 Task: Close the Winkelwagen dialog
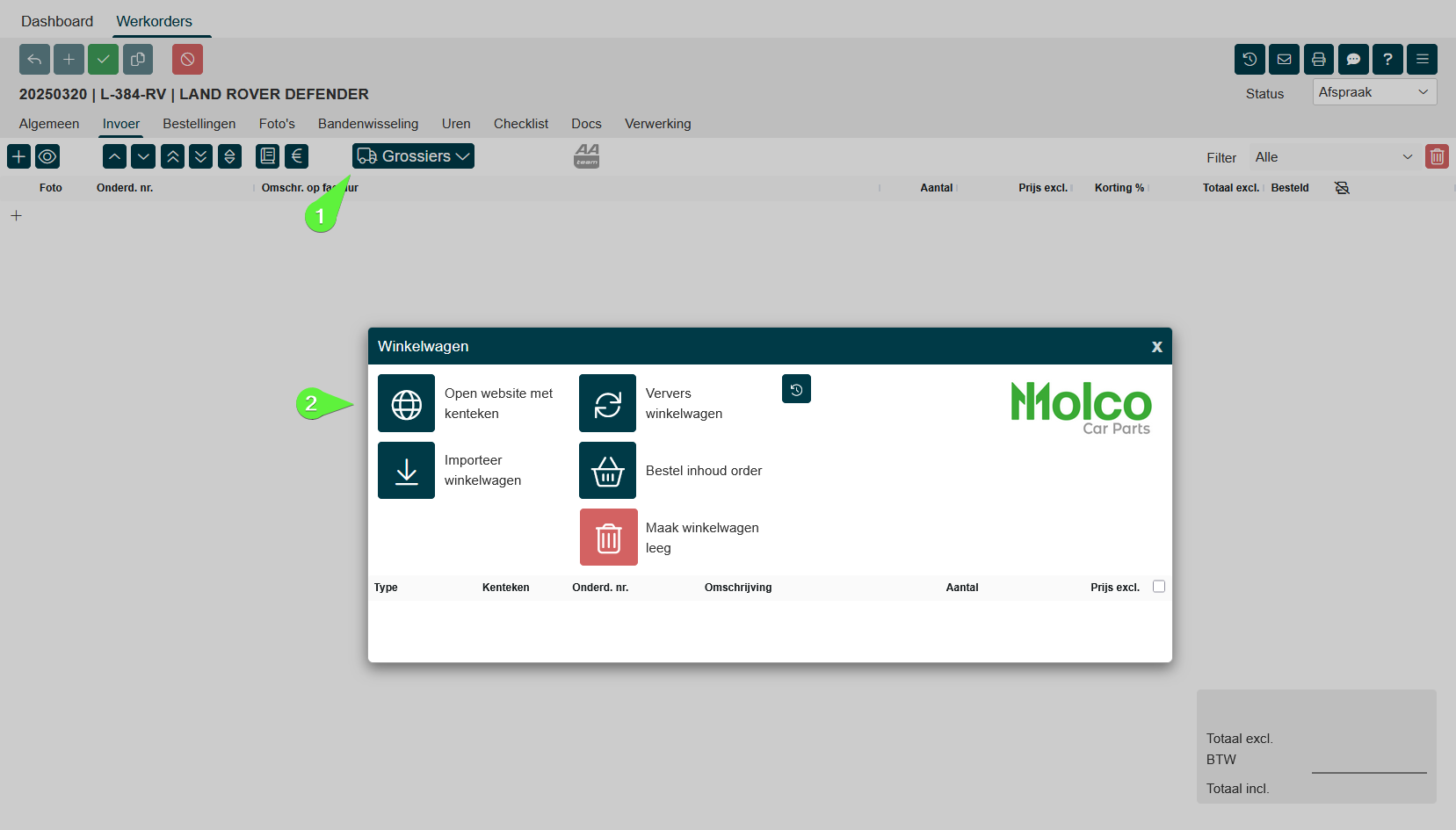click(x=1156, y=347)
